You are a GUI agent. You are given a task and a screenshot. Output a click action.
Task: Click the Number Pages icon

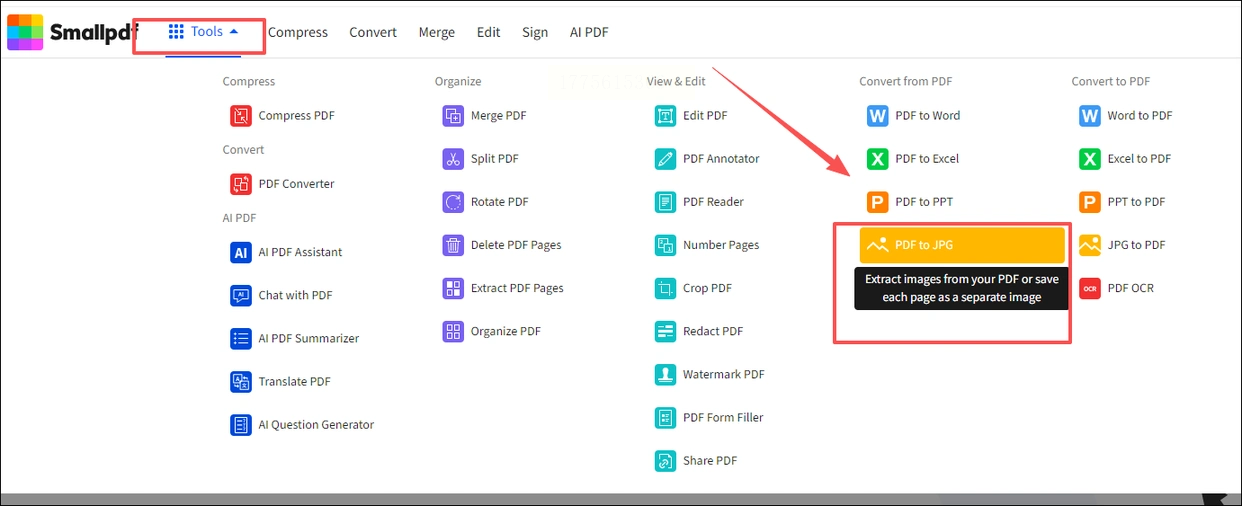click(665, 245)
